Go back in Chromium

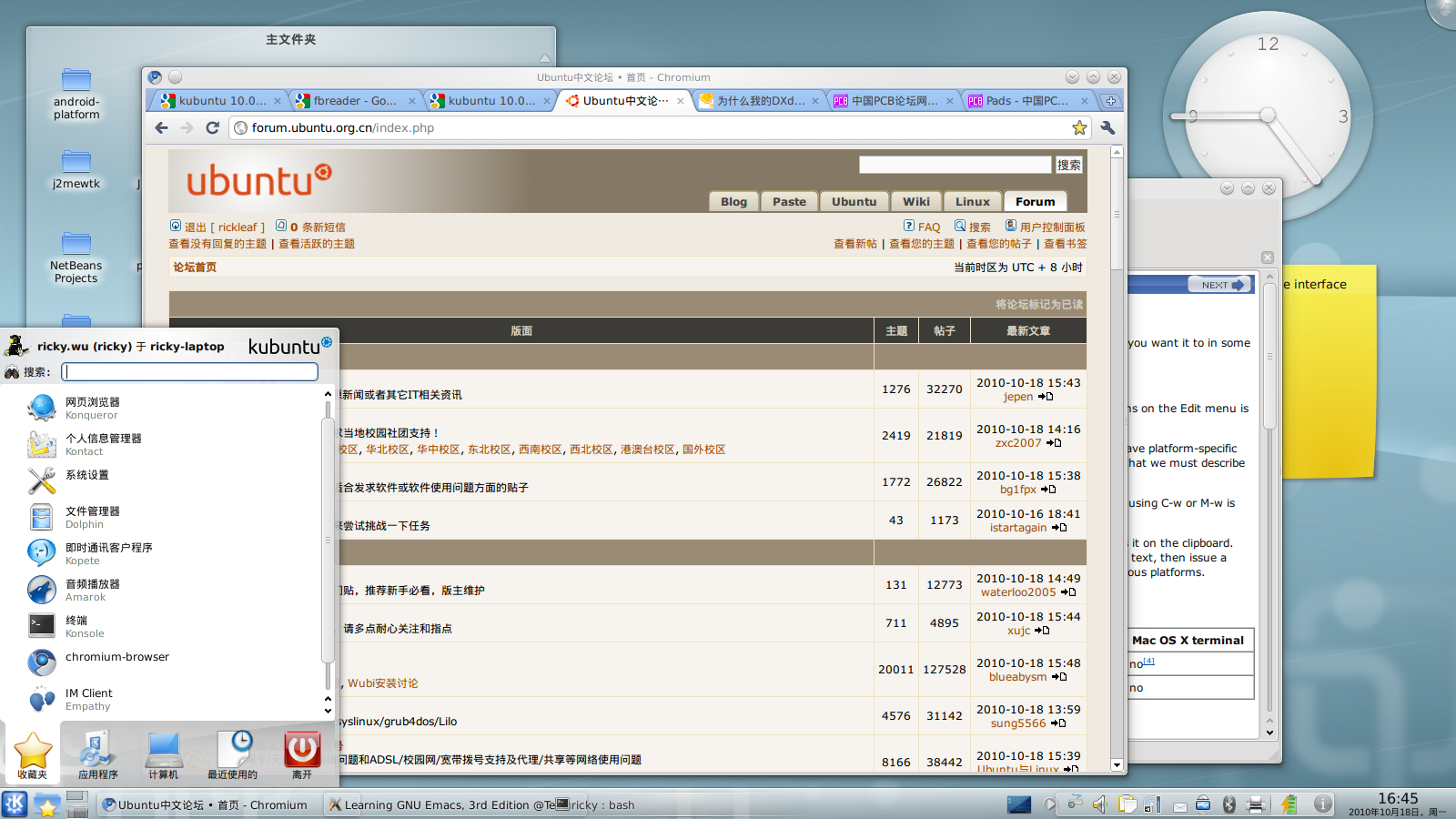click(x=161, y=127)
